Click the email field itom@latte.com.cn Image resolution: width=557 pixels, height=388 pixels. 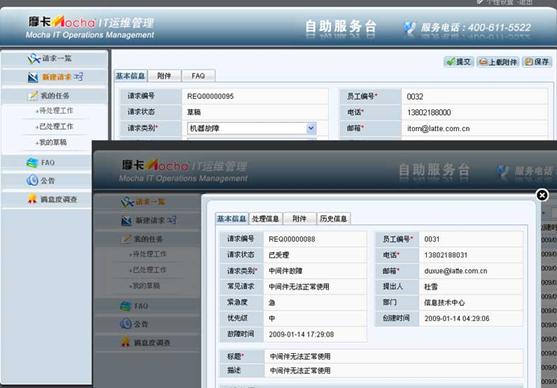pos(475,129)
